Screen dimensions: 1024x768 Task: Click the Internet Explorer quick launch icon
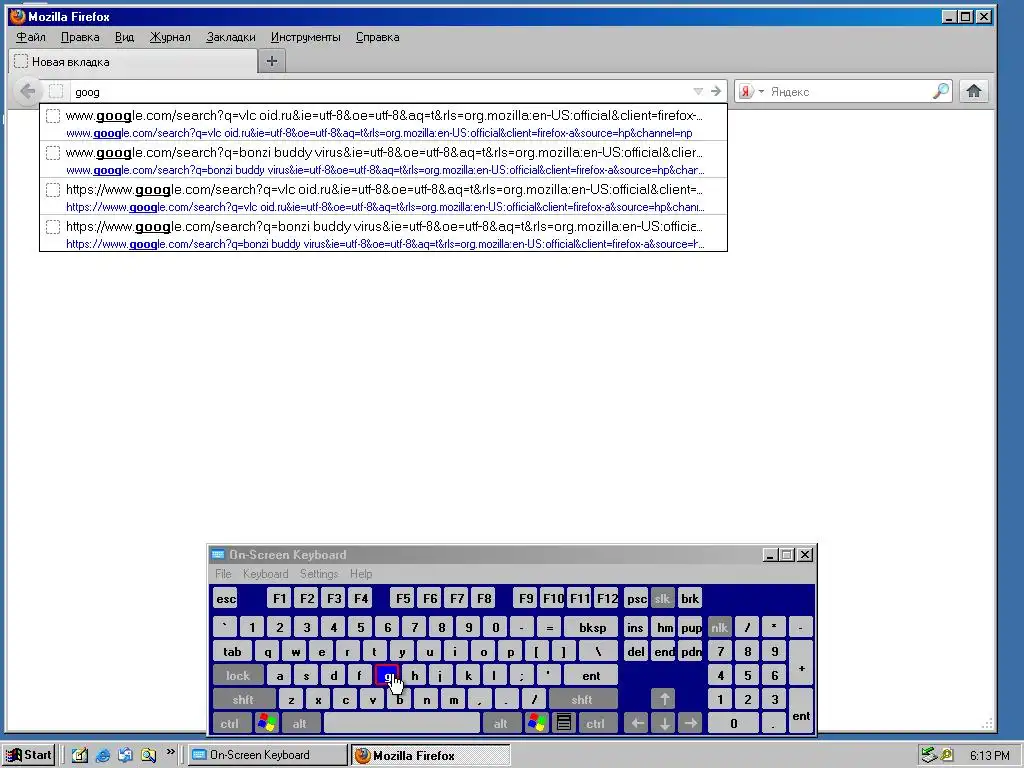coord(103,756)
